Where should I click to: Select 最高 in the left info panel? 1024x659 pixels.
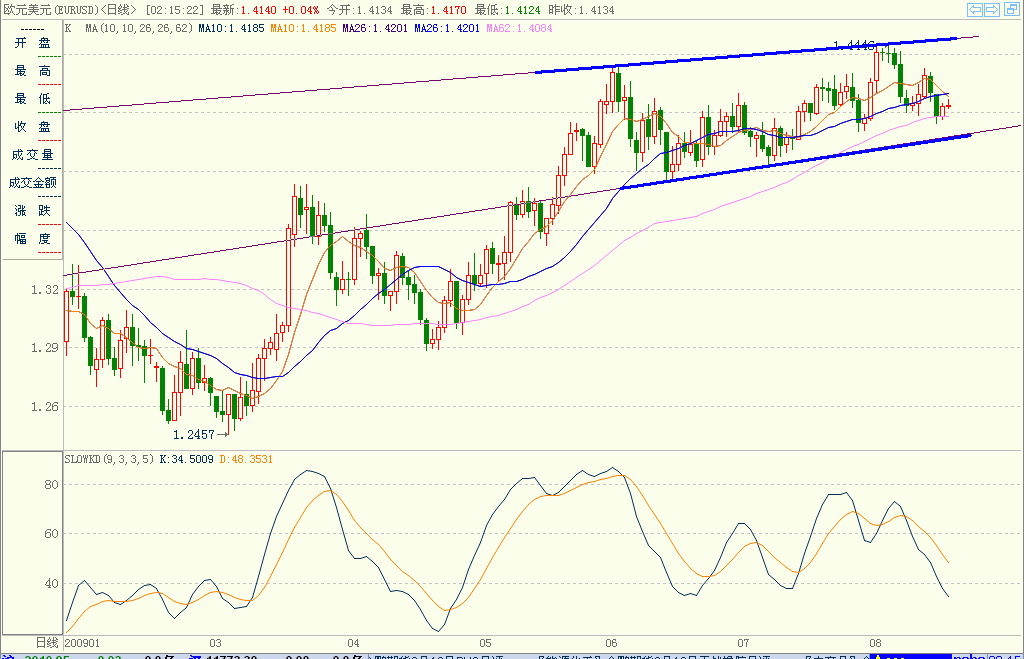pos(32,71)
